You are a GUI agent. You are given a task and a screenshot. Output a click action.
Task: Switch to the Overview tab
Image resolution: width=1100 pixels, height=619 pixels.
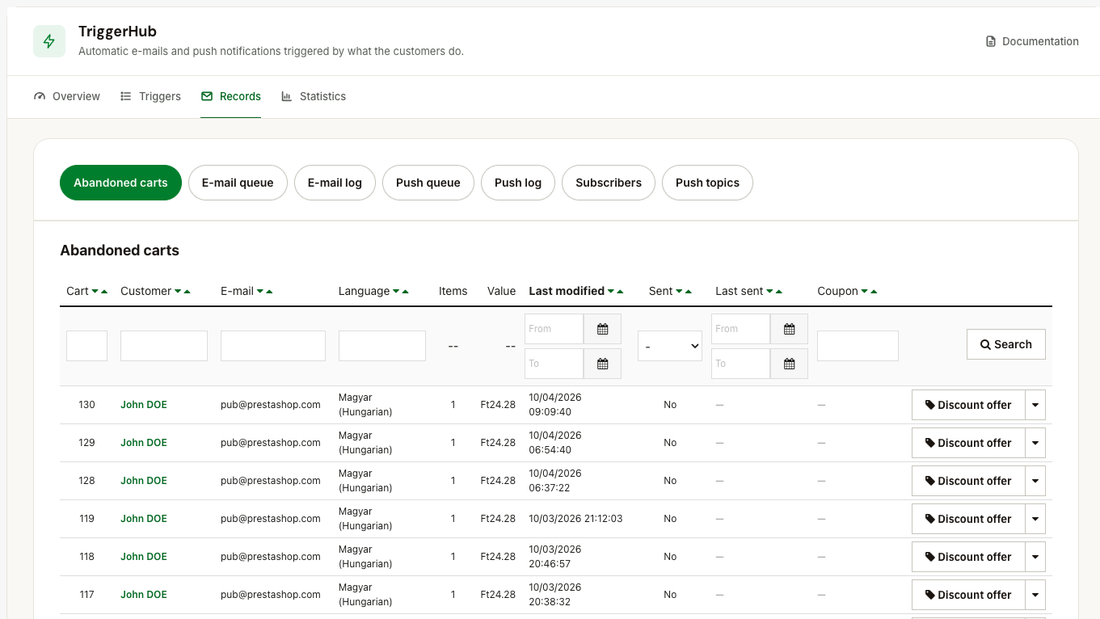click(x=67, y=96)
